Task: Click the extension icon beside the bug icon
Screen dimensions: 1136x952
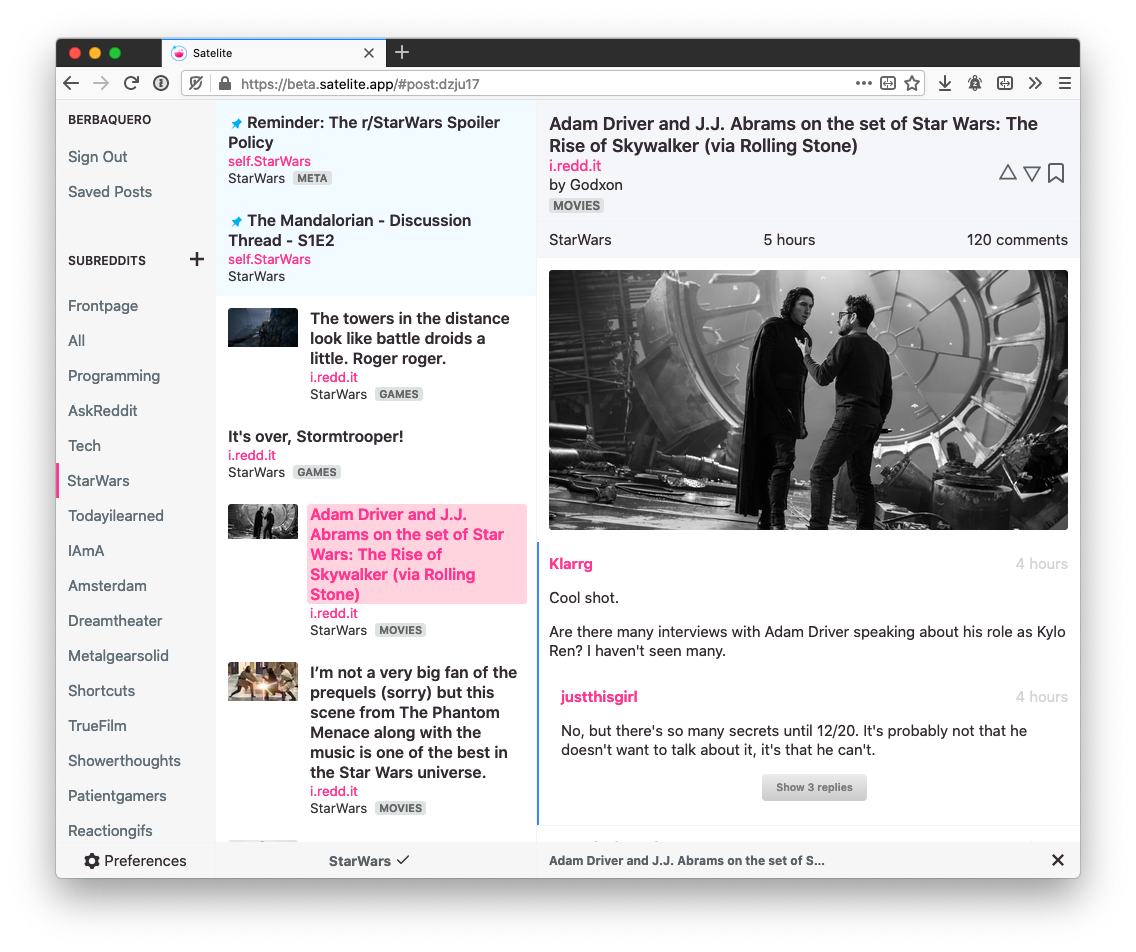Action: (x=1005, y=83)
